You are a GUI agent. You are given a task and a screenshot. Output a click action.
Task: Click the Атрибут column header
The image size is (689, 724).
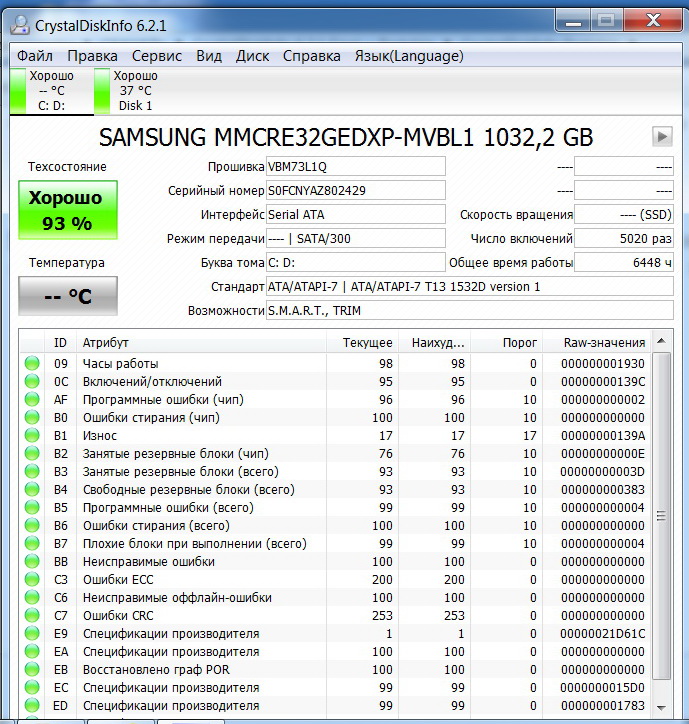click(105, 343)
